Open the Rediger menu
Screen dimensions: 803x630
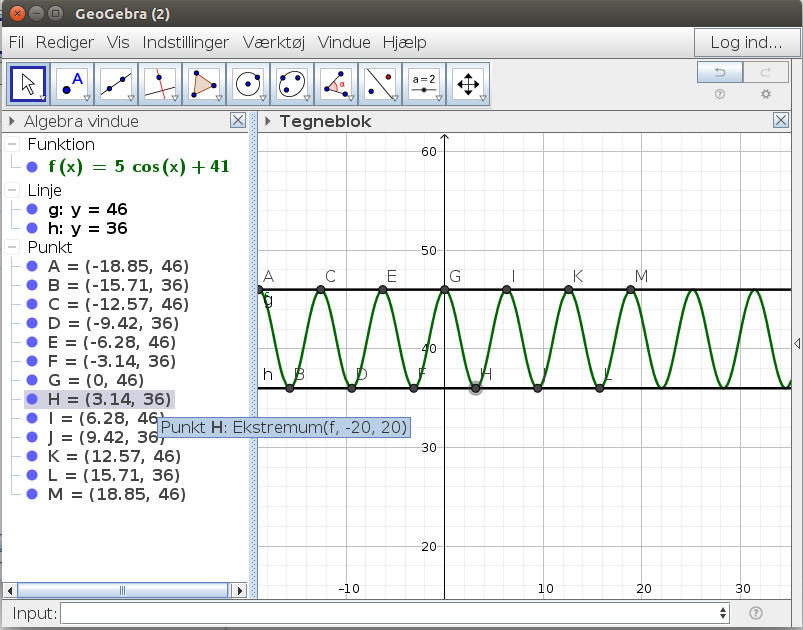point(65,42)
